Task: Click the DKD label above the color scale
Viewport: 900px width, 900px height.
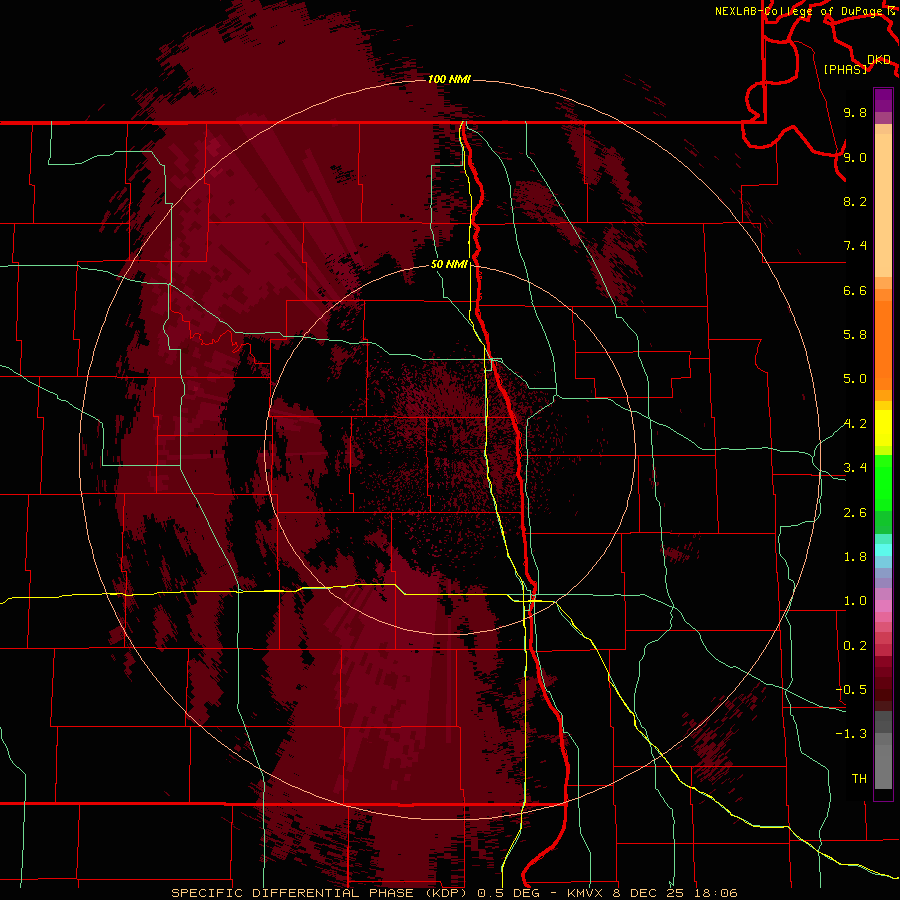Action: [x=879, y=60]
